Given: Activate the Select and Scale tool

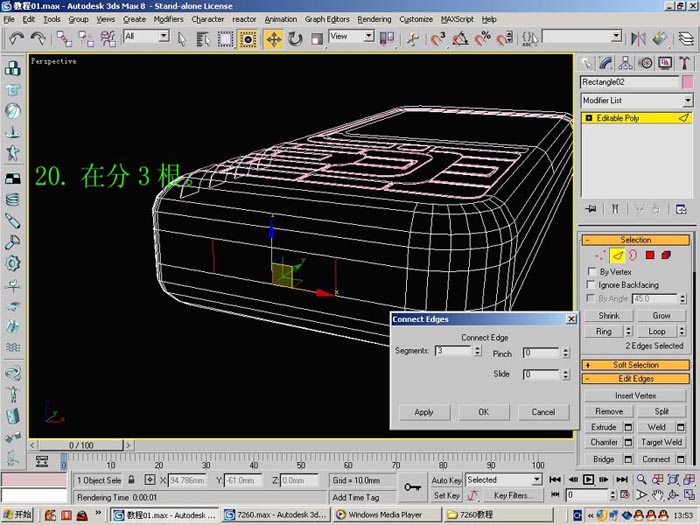Looking at the screenshot, I should tap(317, 39).
